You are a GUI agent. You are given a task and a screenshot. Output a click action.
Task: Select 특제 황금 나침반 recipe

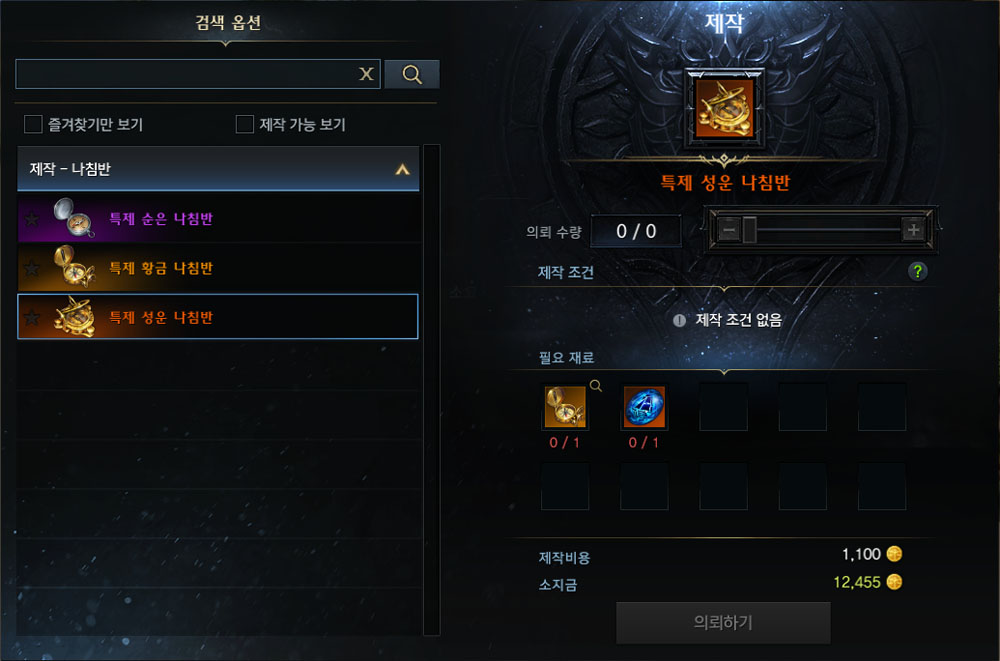tap(218, 268)
